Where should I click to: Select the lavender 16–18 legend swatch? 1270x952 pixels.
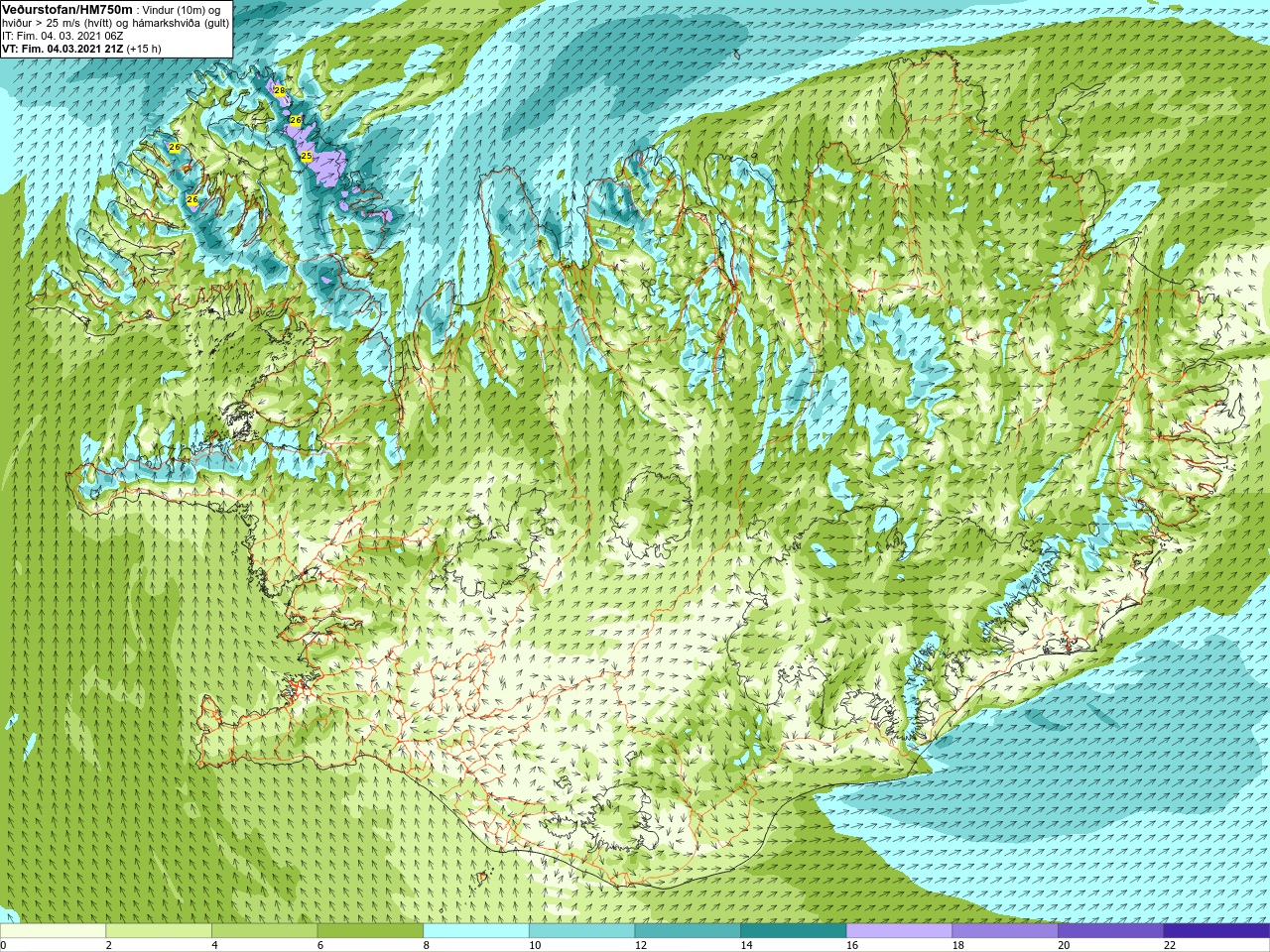pos(899,930)
